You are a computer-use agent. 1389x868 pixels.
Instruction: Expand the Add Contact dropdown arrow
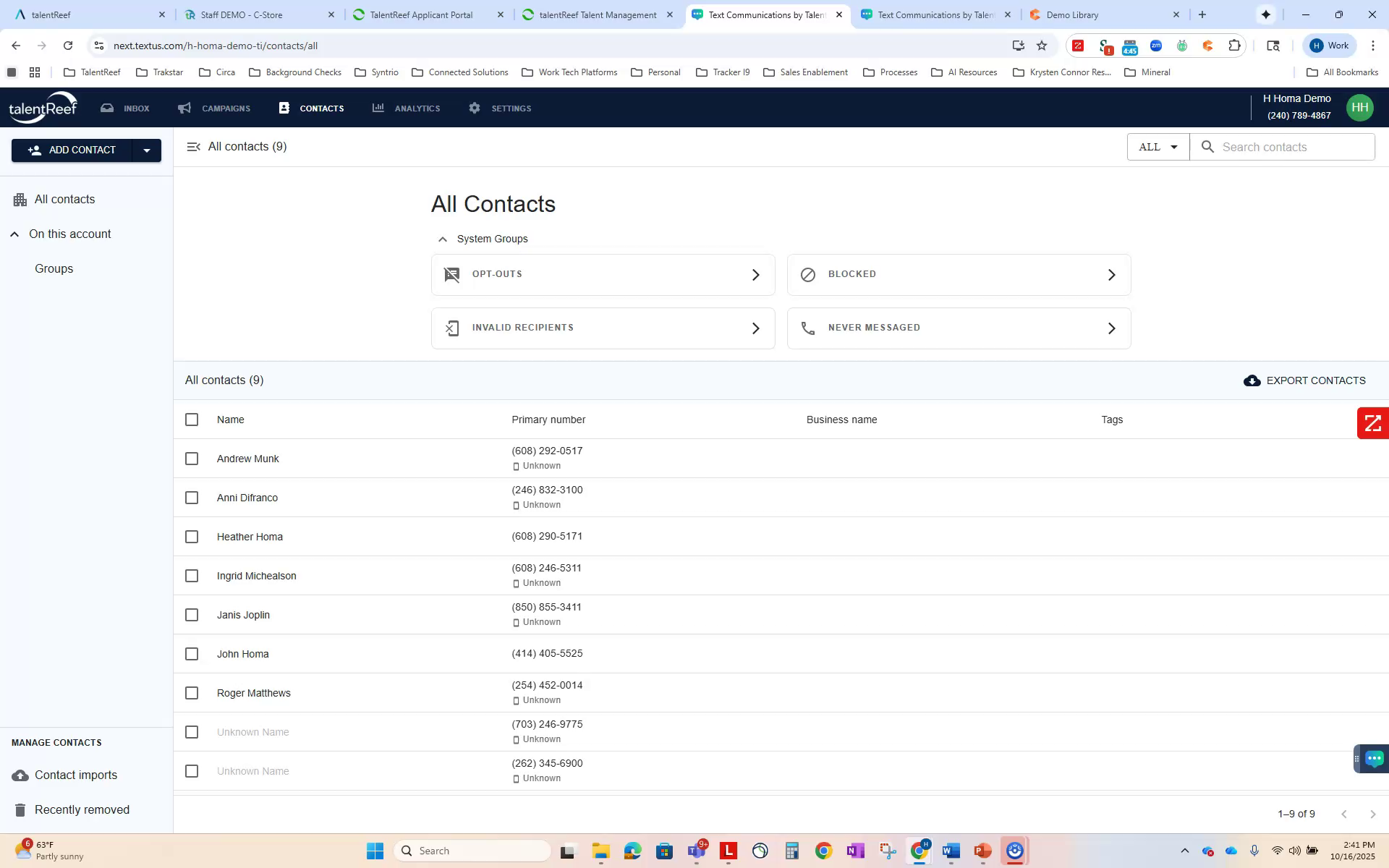click(148, 150)
